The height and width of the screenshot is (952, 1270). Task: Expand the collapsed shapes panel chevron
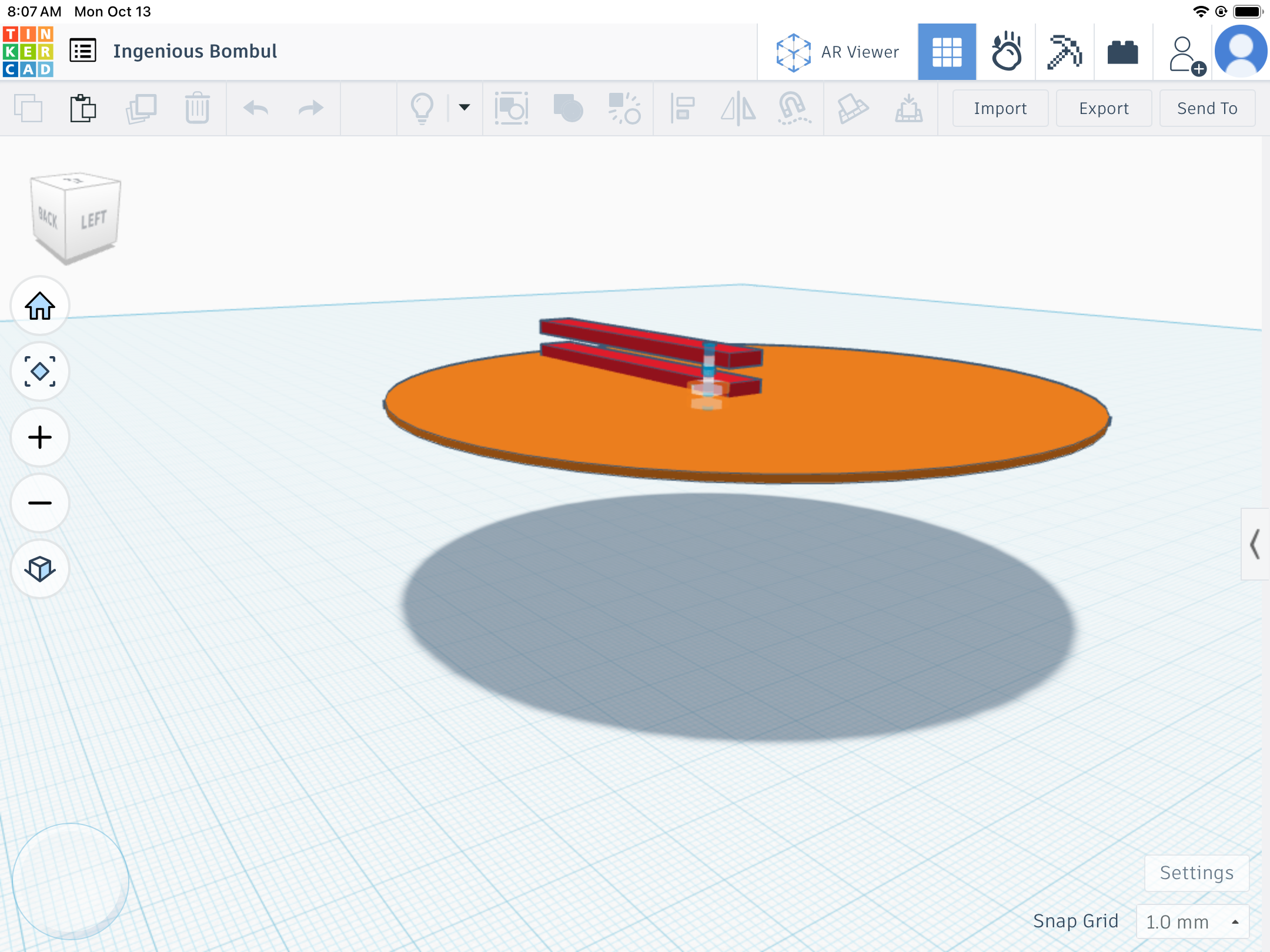point(1255,544)
